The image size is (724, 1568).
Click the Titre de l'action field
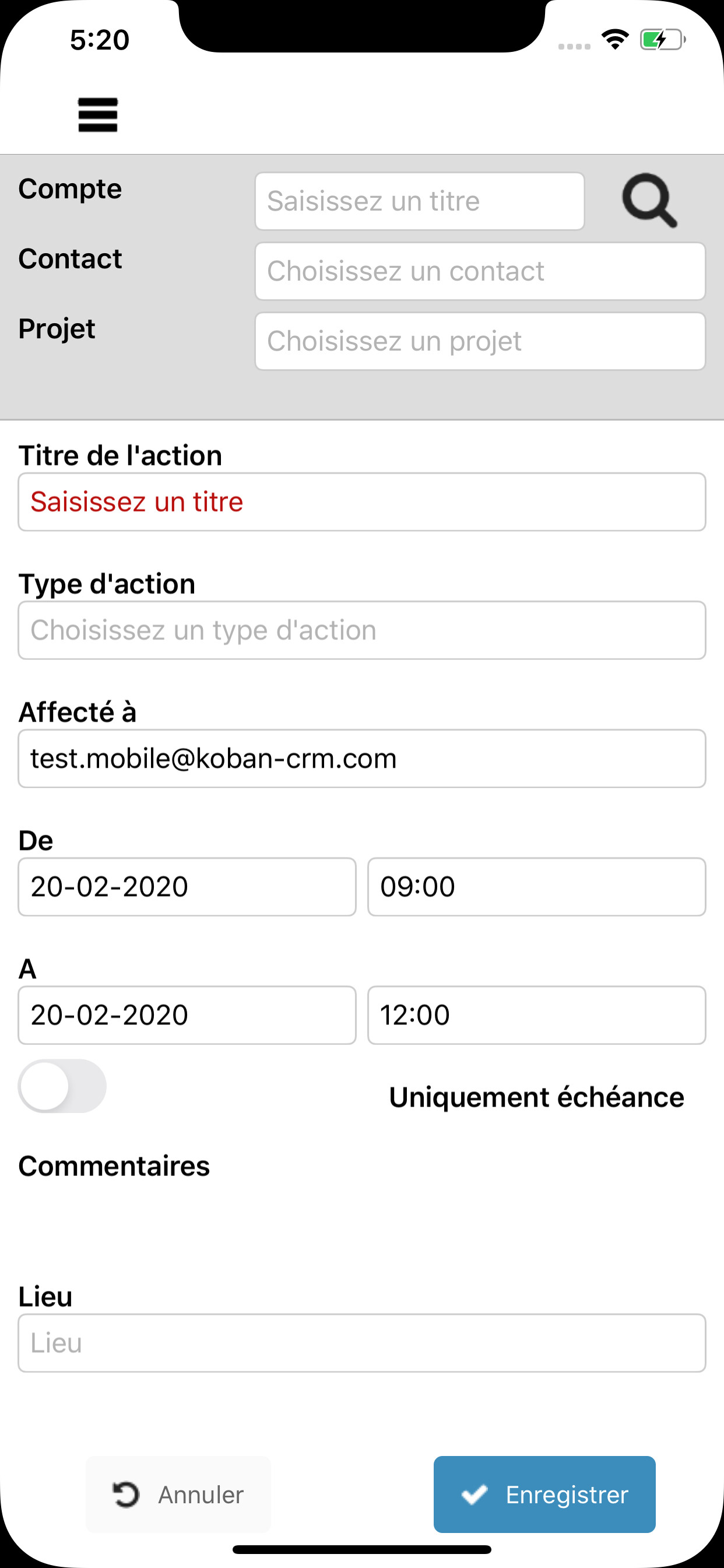(362, 502)
